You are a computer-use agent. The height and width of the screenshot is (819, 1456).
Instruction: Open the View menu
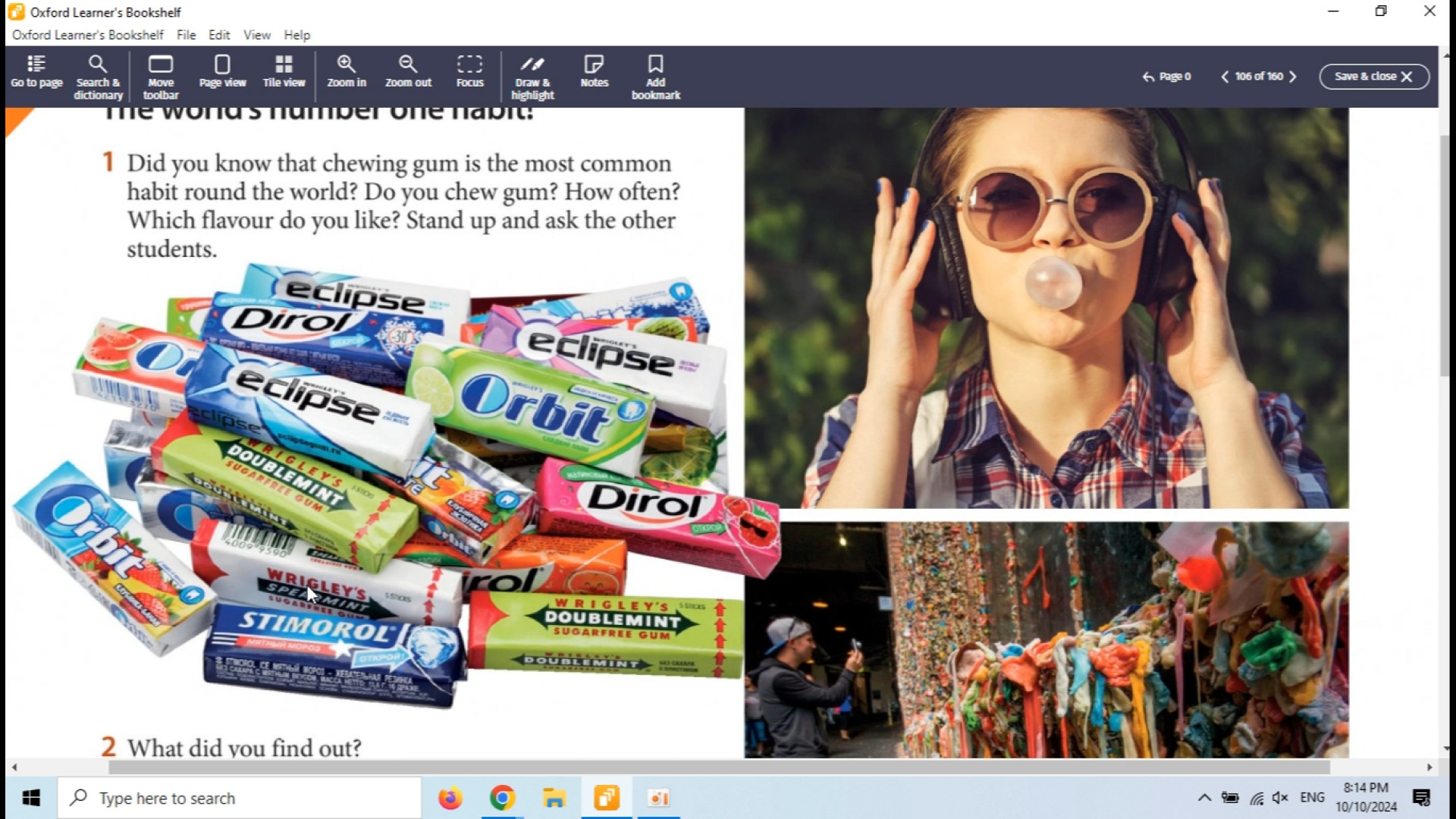(256, 35)
